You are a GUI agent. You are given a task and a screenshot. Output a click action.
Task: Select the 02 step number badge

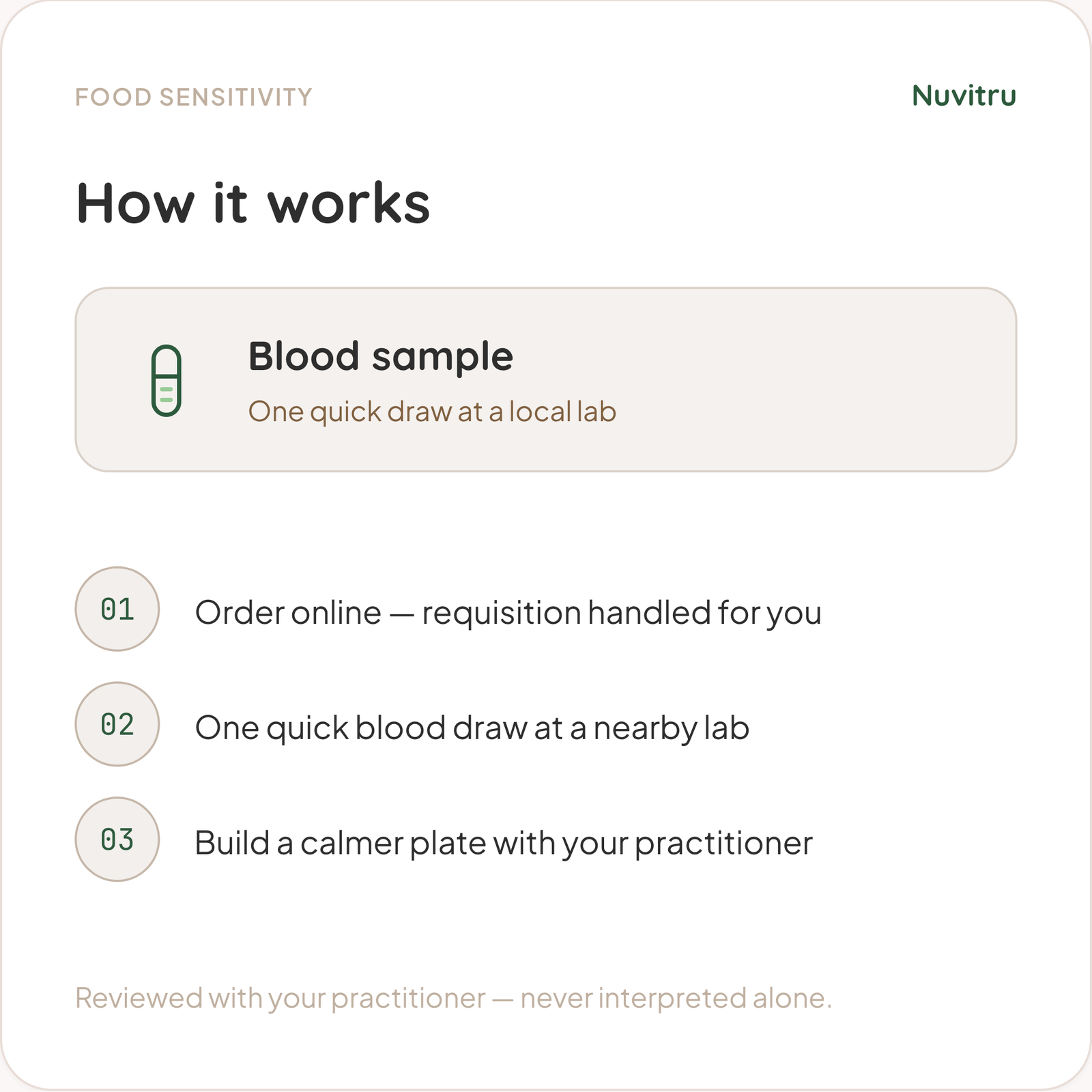[x=117, y=724]
